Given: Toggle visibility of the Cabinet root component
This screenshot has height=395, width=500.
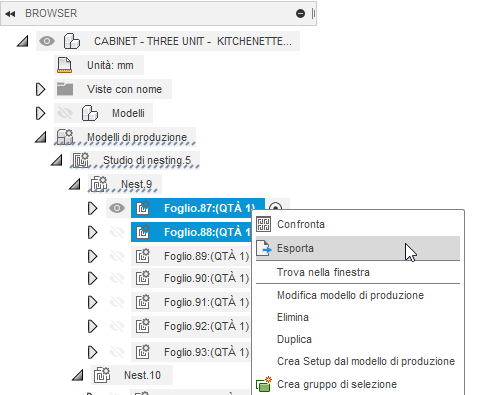Looking at the screenshot, I should click(47, 41).
